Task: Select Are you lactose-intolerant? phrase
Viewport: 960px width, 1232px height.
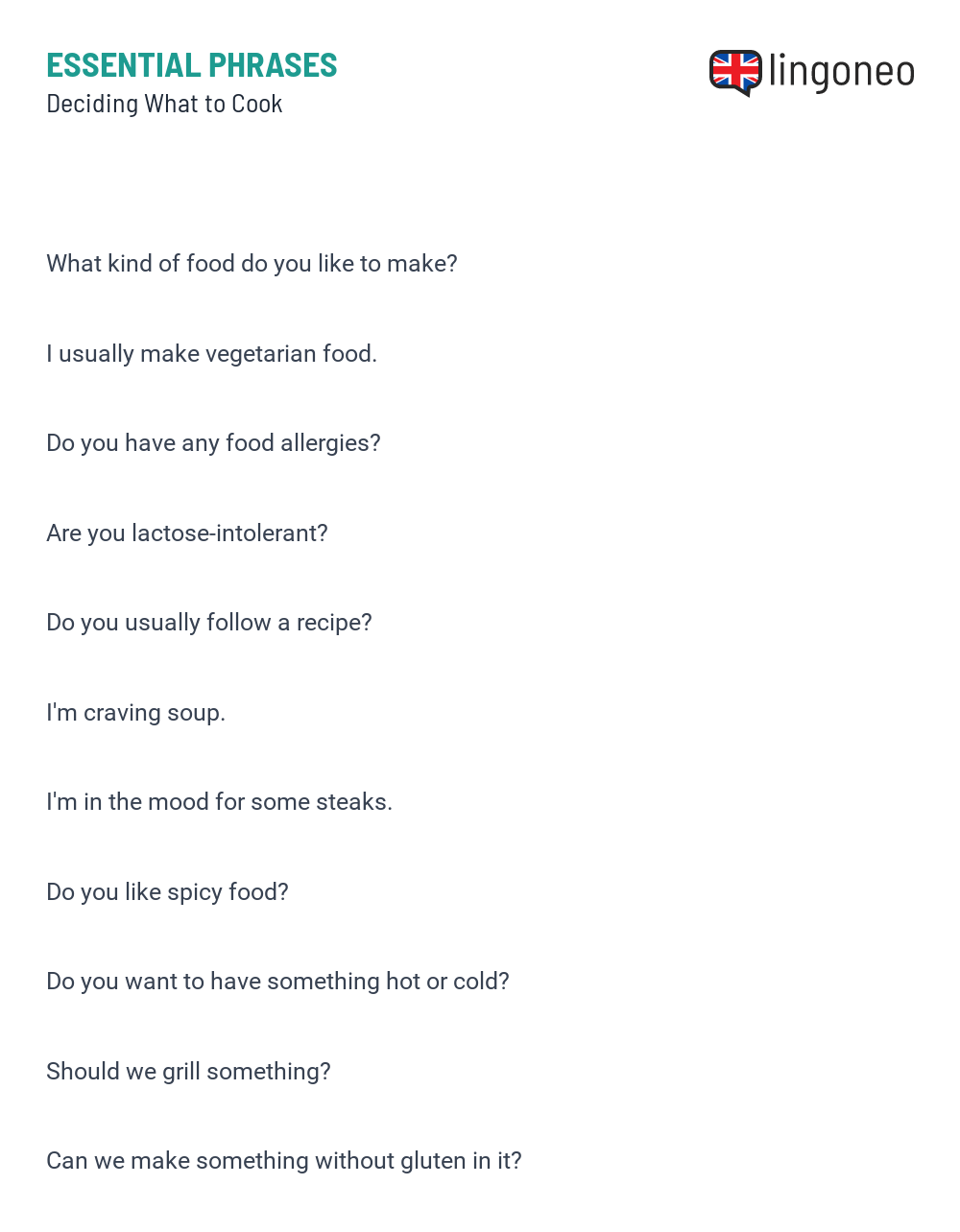Action: pos(187,533)
